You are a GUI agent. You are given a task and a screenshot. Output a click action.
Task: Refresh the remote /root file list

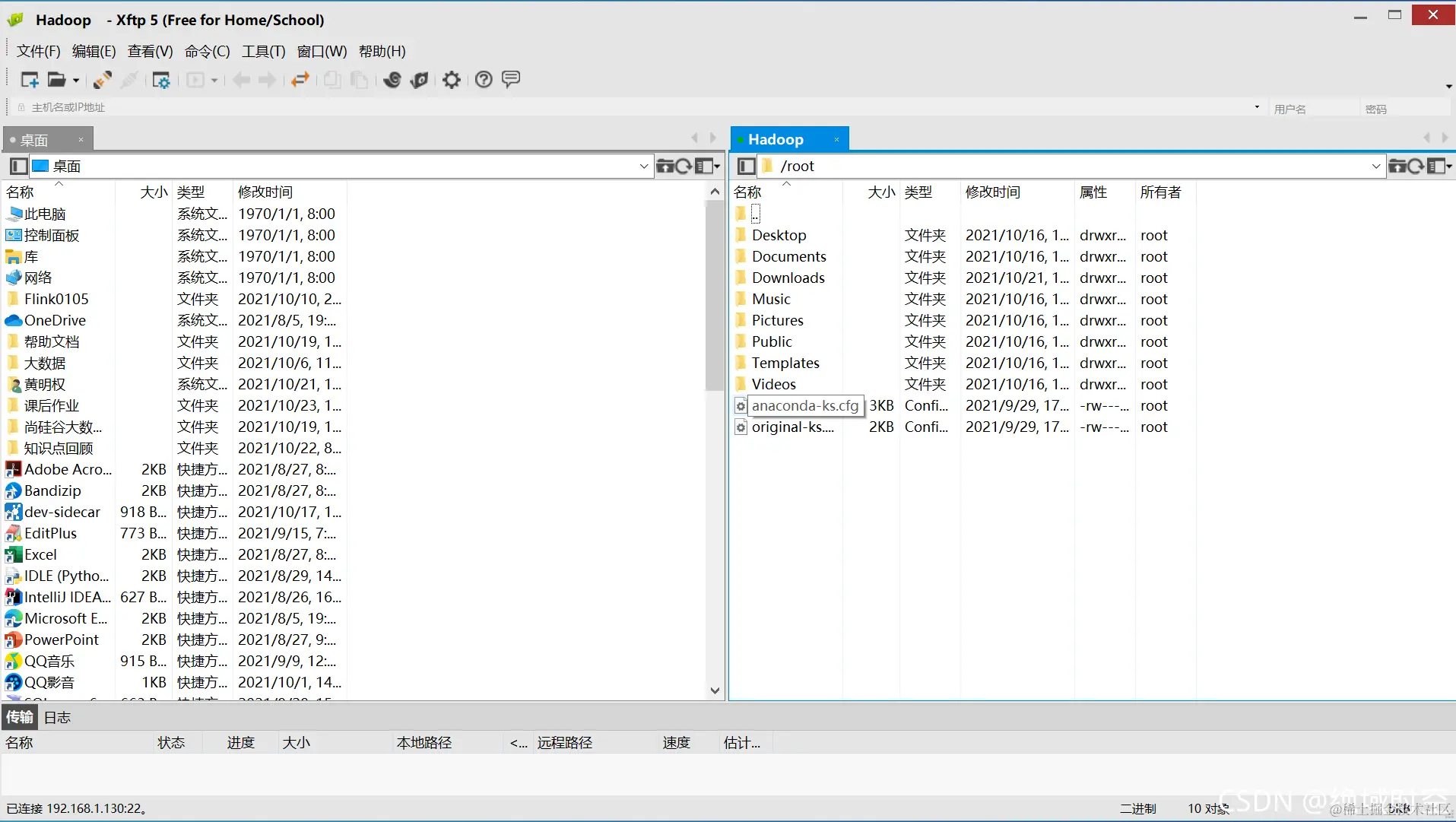(x=1416, y=166)
